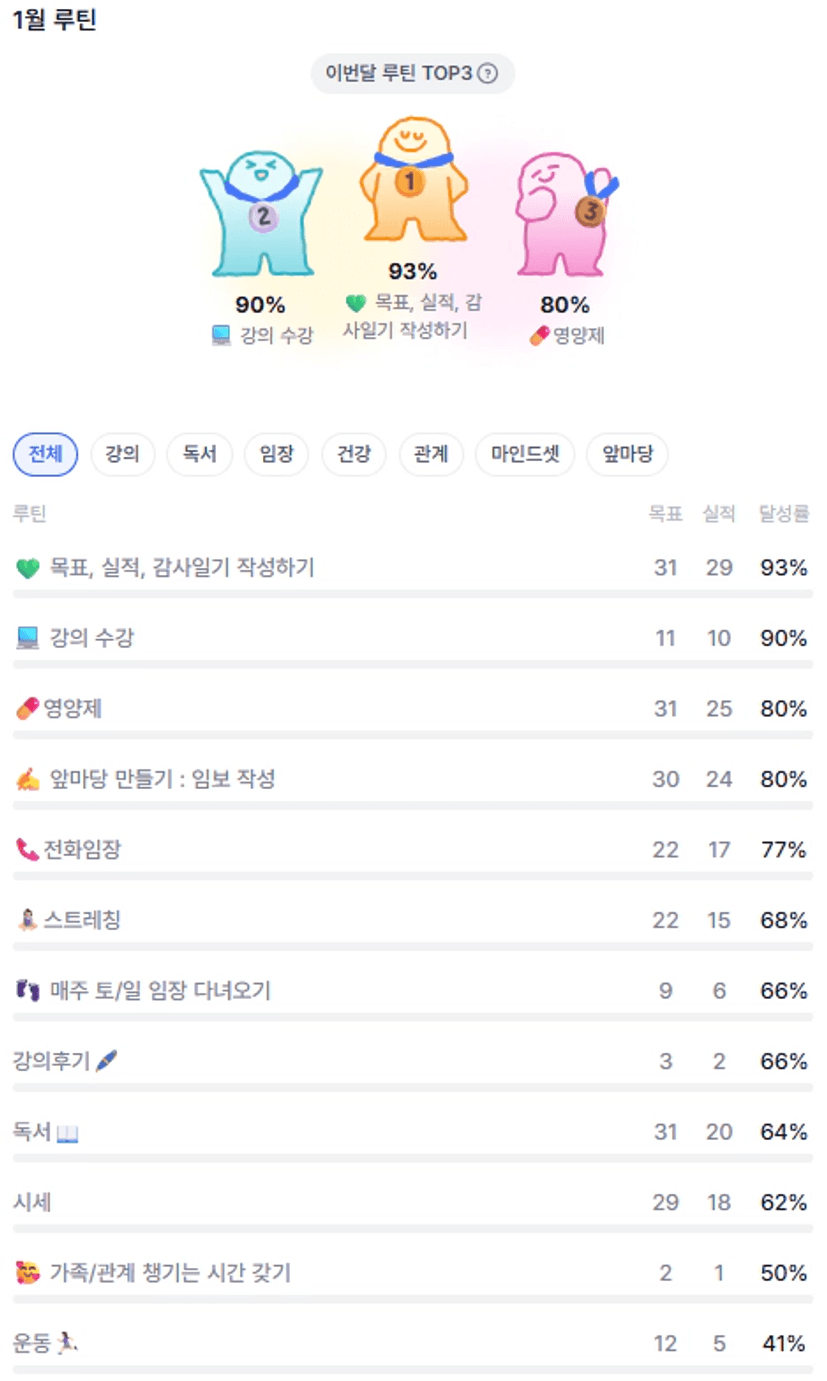Switch to the 앞마당 tab
The image size is (827, 1381).
(x=627, y=455)
